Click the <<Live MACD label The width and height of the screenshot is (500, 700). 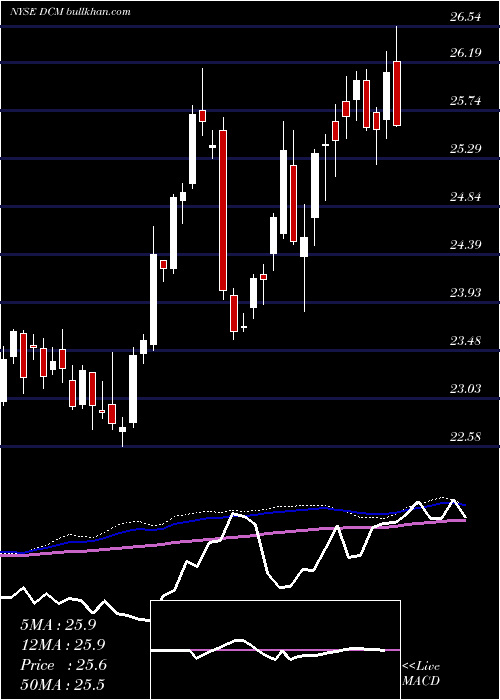(x=421, y=674)
